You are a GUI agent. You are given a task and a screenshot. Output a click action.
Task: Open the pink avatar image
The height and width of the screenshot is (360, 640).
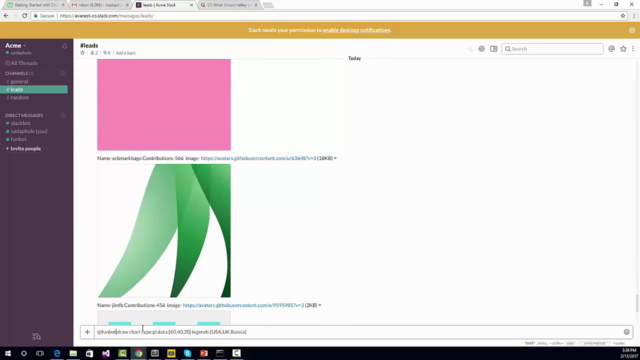[x=164, y=104]
